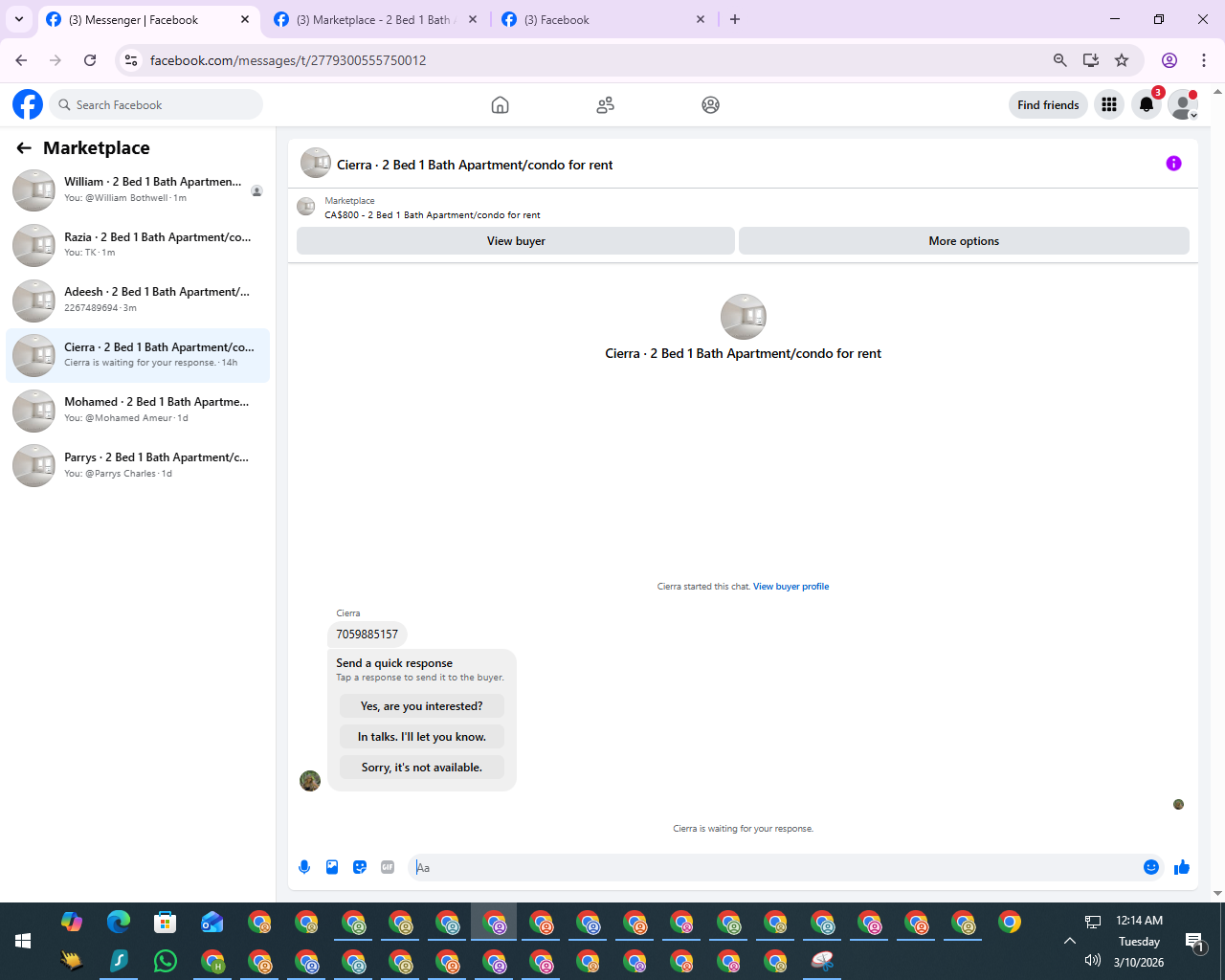This screenshot has width=1225, height=980.
Task: Open Adeesh's conversation in the list
Action: (138, 300)
